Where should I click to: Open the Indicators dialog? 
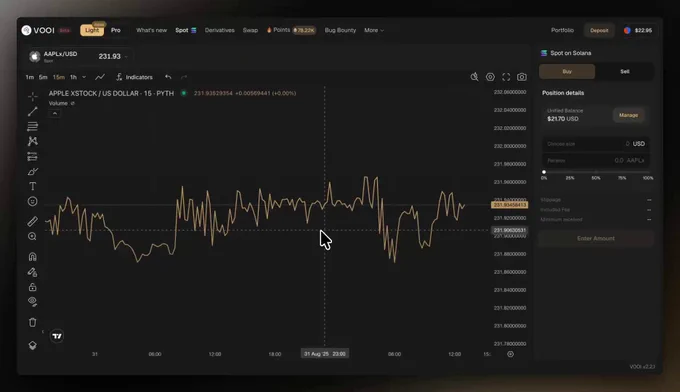coord(134,77)
